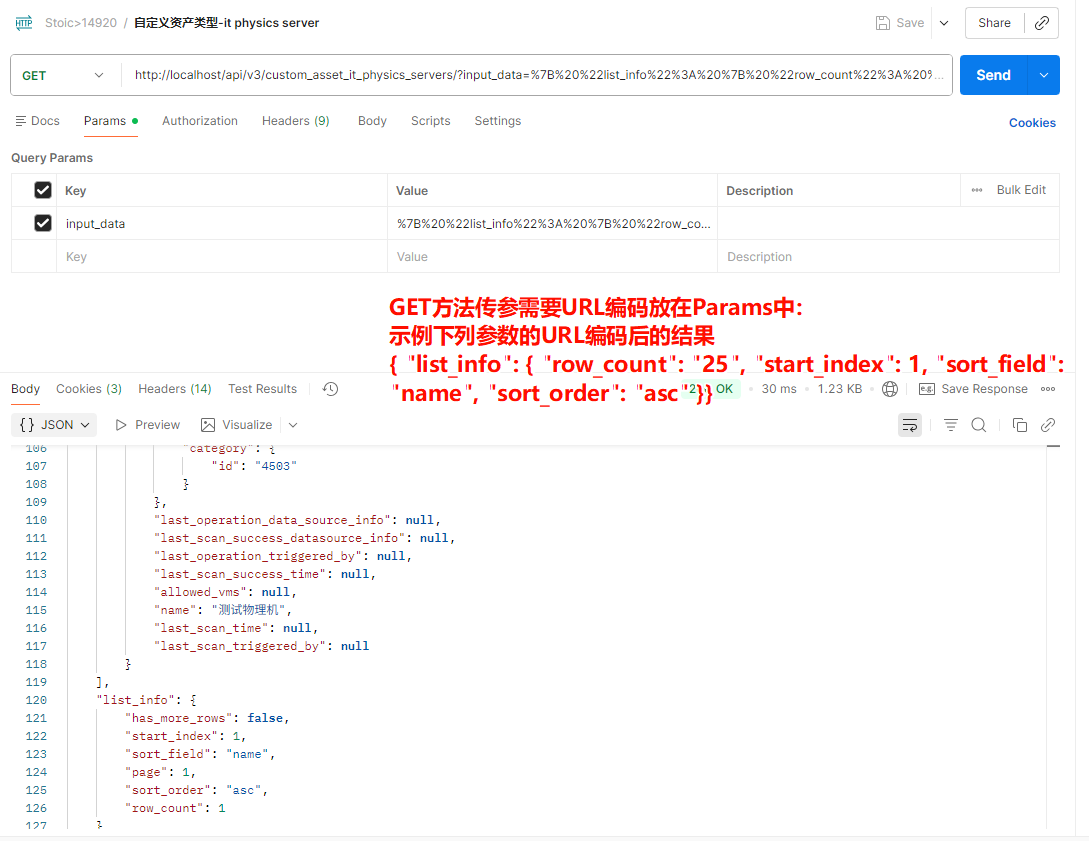Open search in response body
This screenshot has height=841, width=1089.
[979, 425]
